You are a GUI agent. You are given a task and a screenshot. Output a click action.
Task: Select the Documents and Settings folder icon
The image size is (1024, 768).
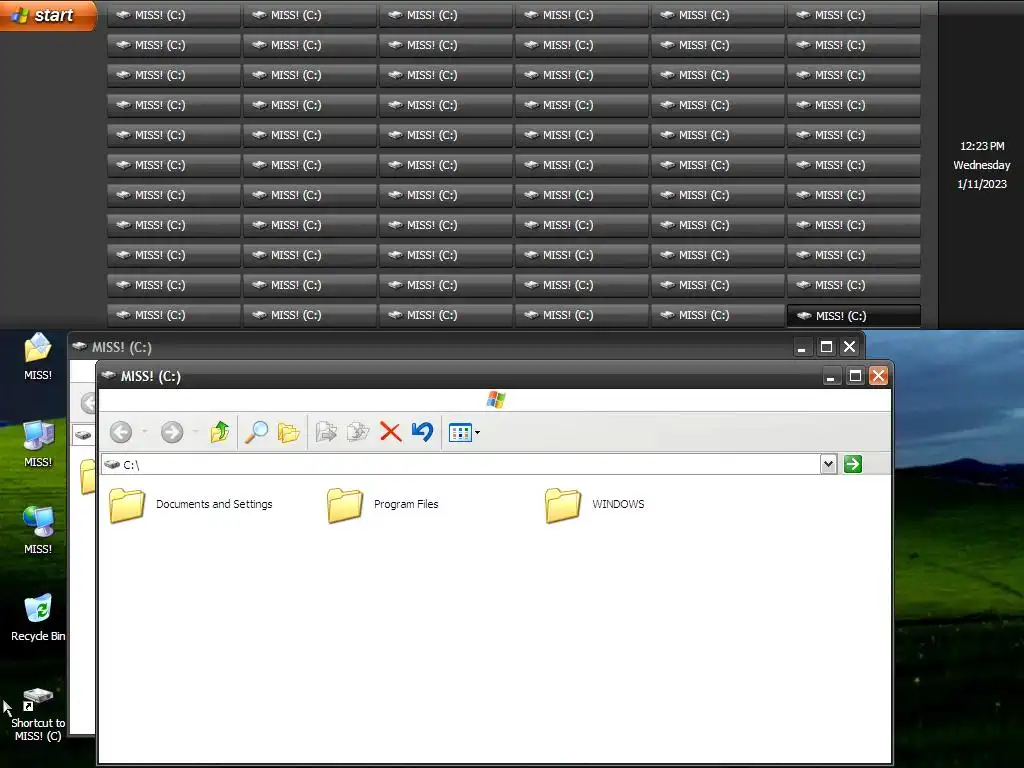[127, 505]
